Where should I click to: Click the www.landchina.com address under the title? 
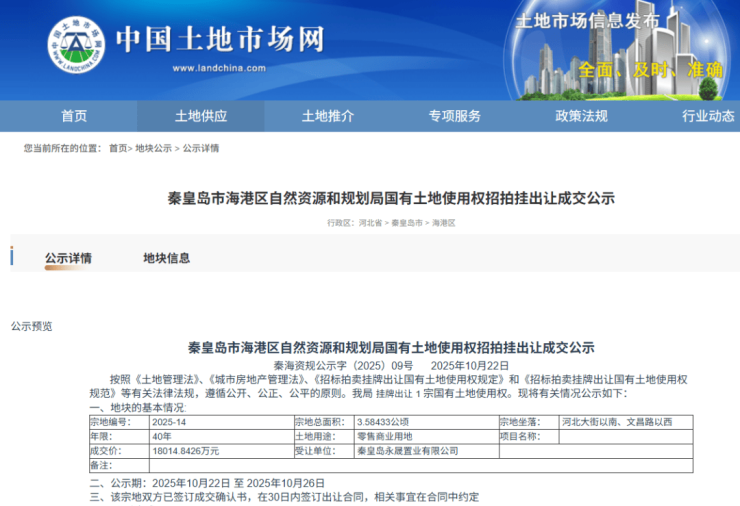coord(219,68)
